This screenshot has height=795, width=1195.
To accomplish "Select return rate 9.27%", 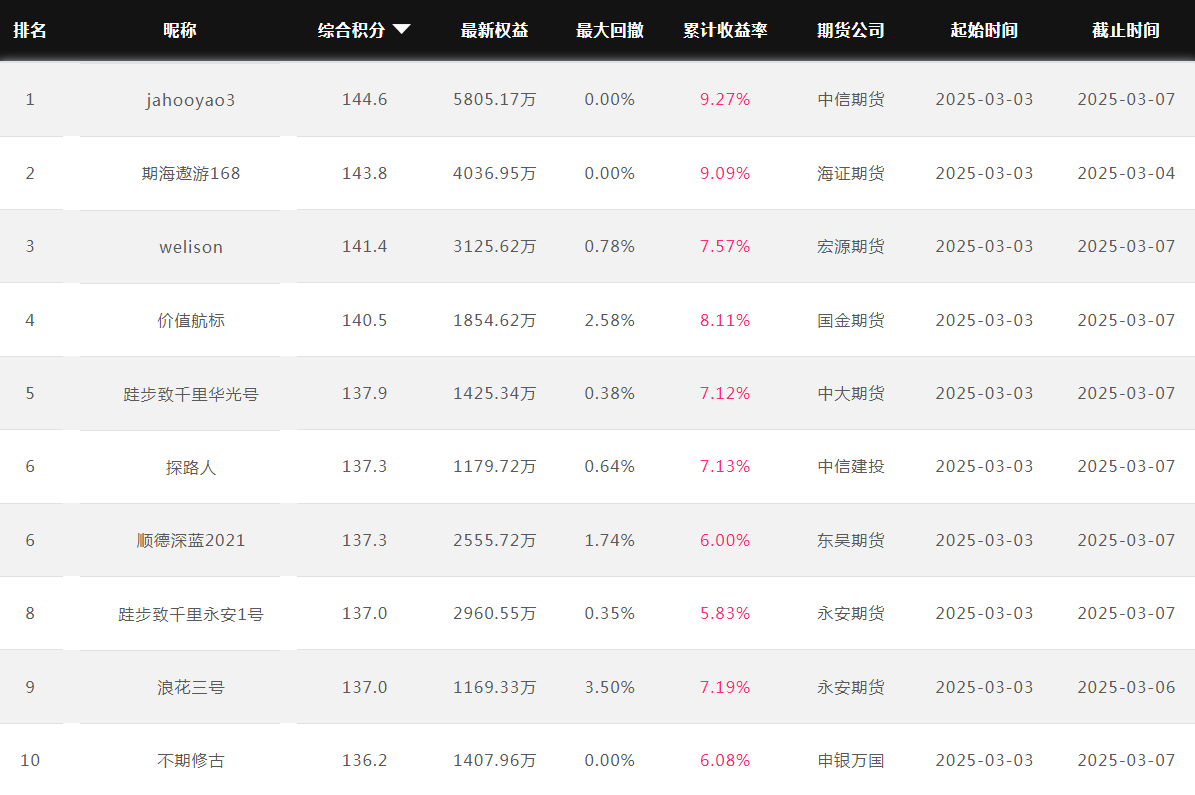I will click(725, 100).
